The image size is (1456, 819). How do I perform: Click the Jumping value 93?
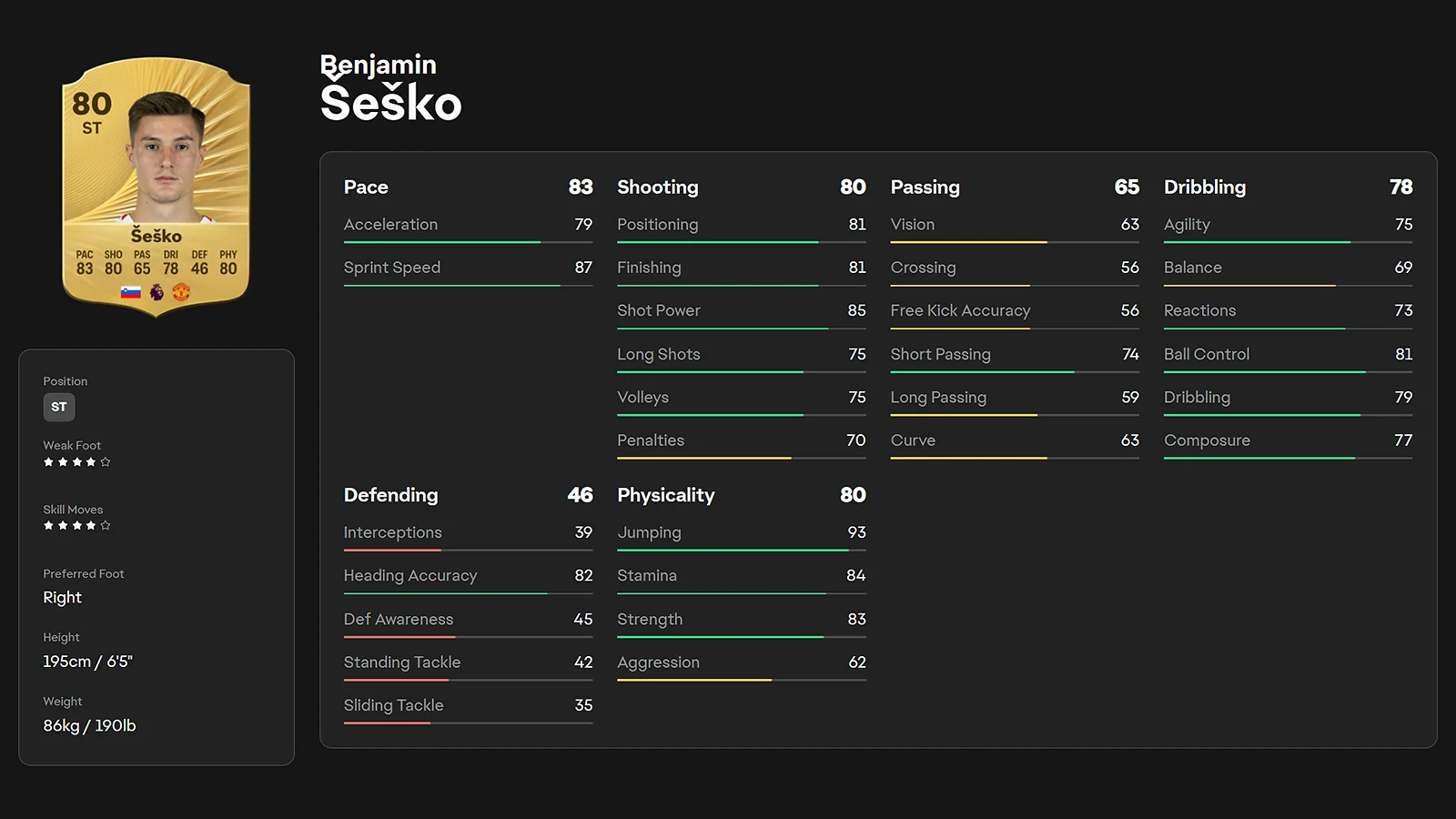(856, 532)
